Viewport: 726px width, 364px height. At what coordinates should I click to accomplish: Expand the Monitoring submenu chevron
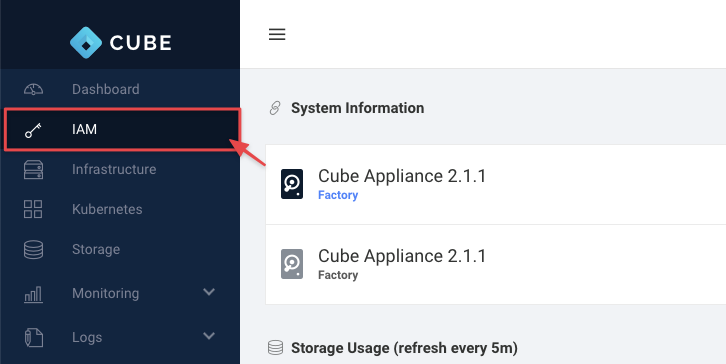click(209, 292)
